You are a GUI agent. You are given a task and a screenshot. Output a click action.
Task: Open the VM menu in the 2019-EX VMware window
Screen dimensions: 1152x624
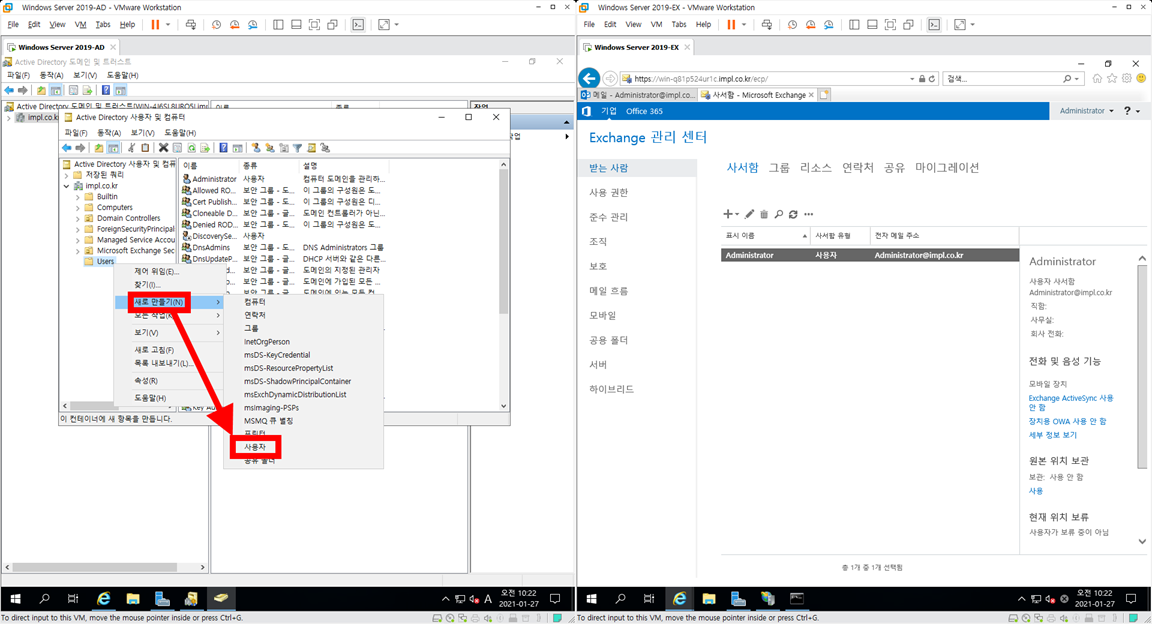pyautogui.click(x=656, y=24)
